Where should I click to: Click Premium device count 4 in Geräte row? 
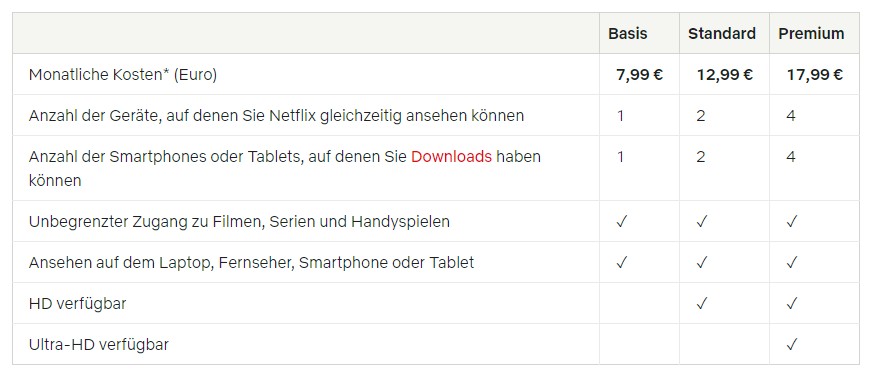click(791, 116)
